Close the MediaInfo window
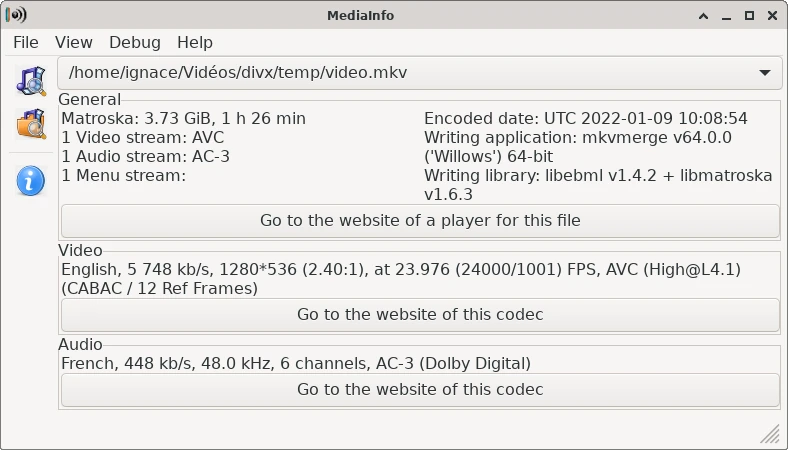 point(773,16)
